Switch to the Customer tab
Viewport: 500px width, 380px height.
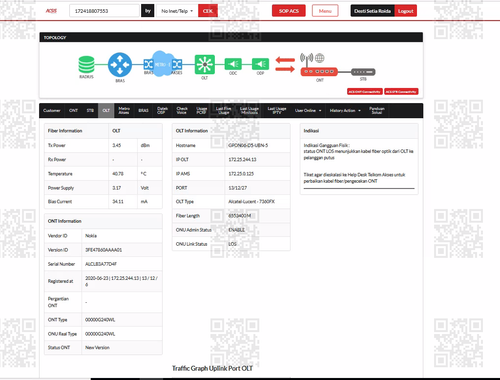(52, 111)
